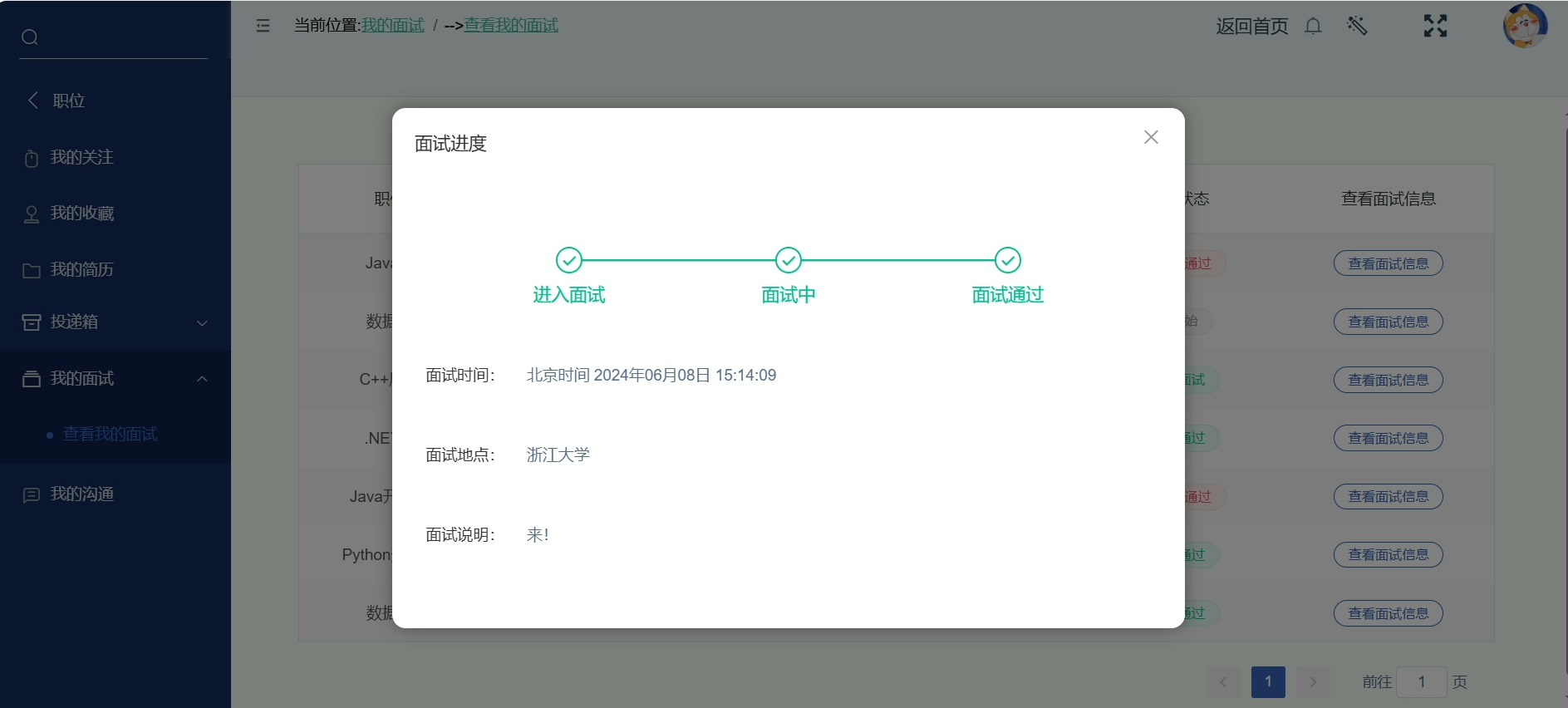The height and width of the screenshot is (708, 1568).
Task: Click the 面试说明 label
Action: [x=460, y=535]
